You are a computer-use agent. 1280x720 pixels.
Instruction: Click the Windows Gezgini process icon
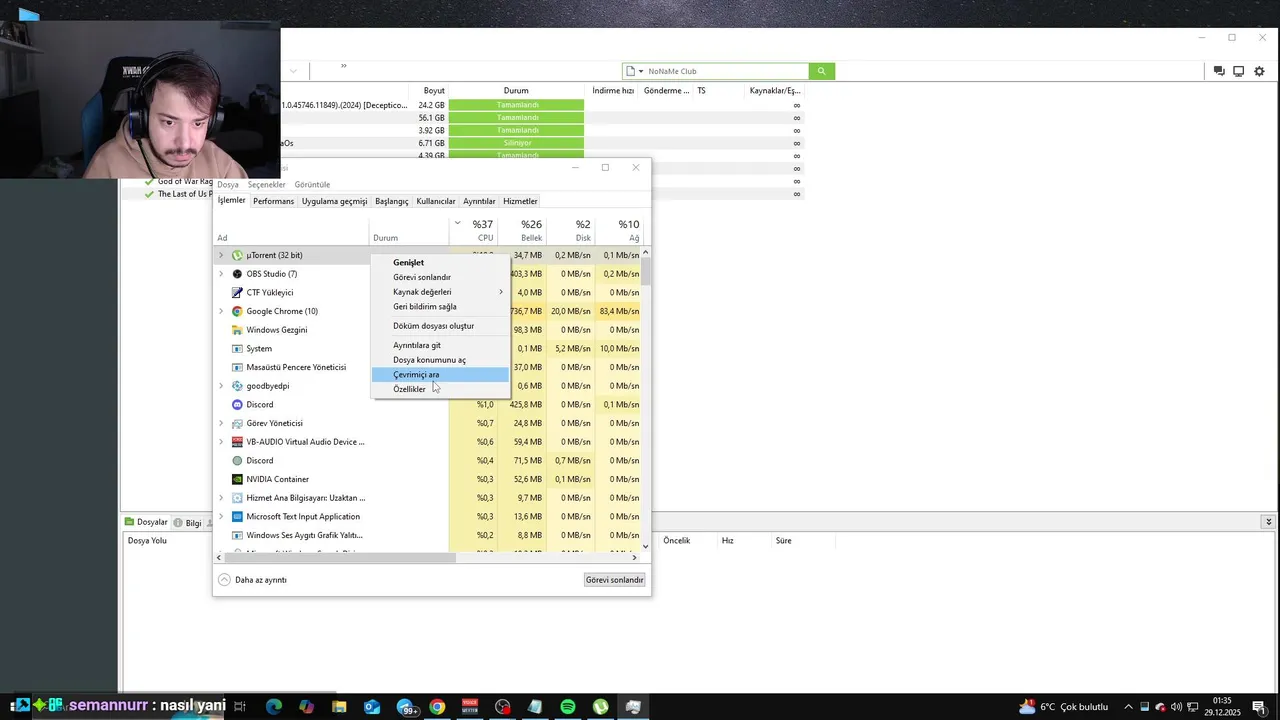coord(237,330)
